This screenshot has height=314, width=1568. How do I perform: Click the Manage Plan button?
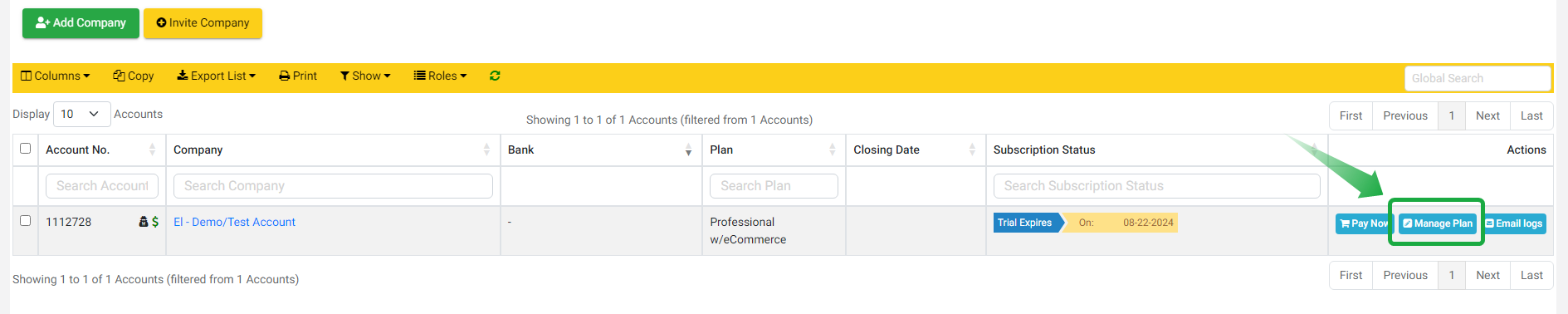(x=1438, y=223)
